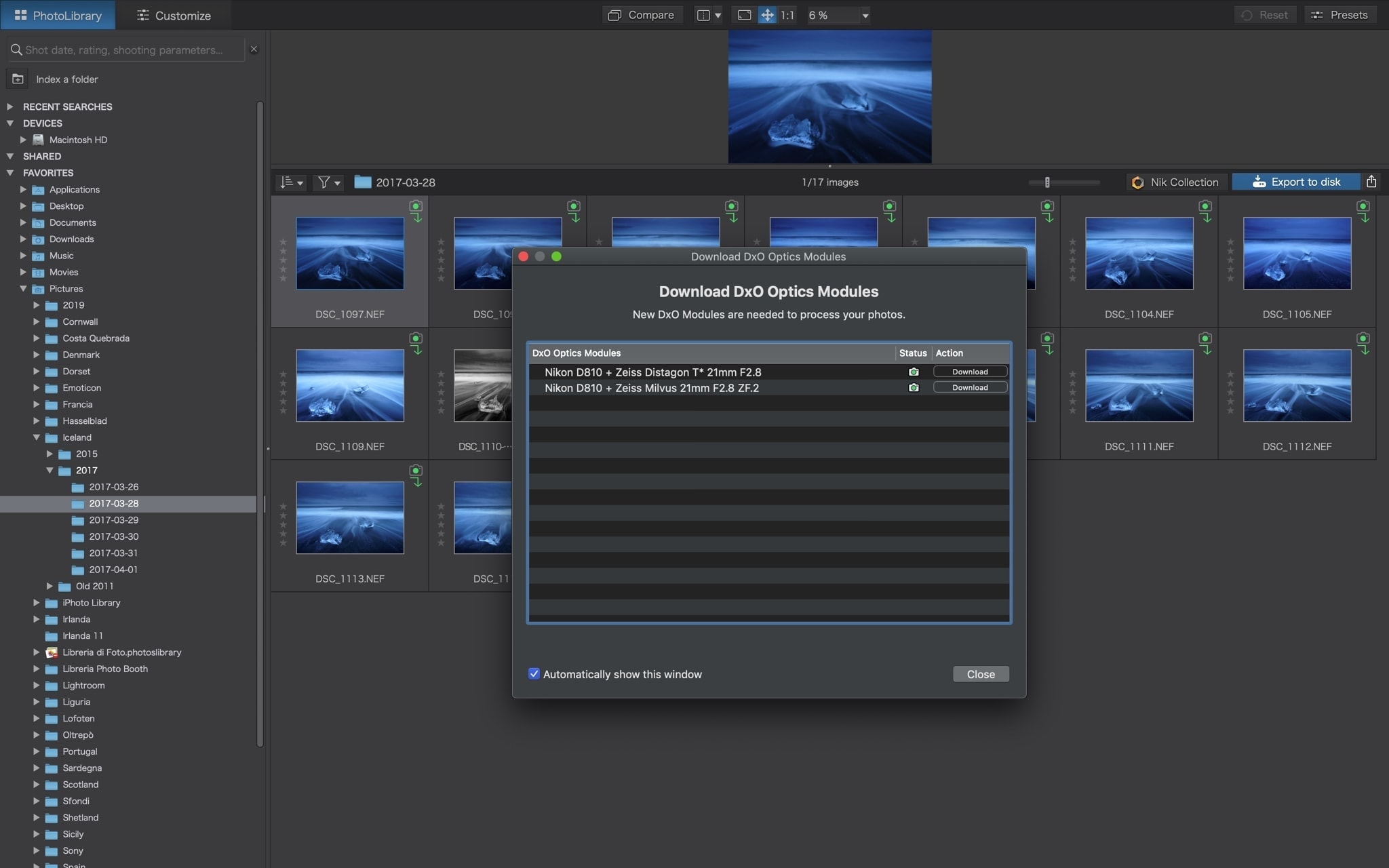This screenshot has width=1389, height=868.
Task: Click the fullscreen display icon
Action: (744, 15)
